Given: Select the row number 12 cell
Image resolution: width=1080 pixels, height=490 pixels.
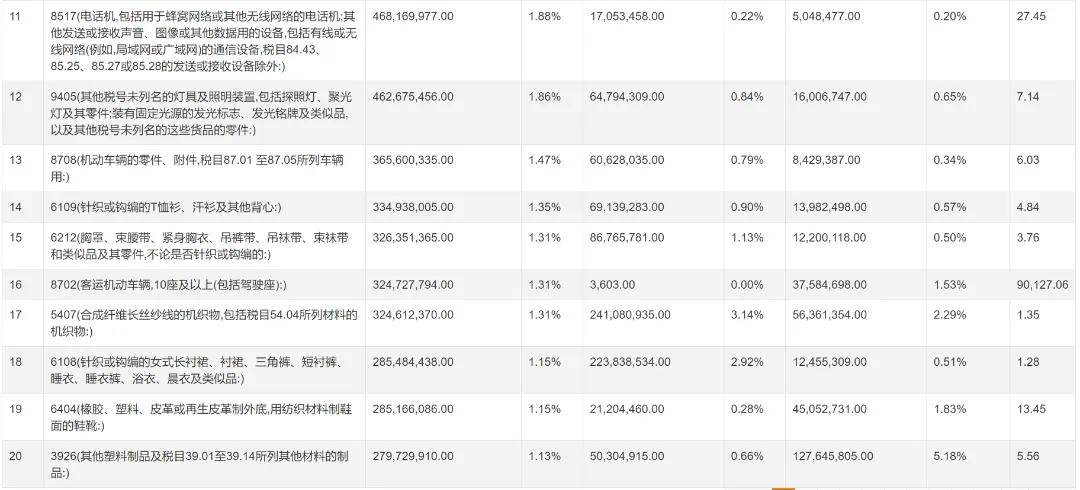Looking at the screenshot, I should 14,96.
